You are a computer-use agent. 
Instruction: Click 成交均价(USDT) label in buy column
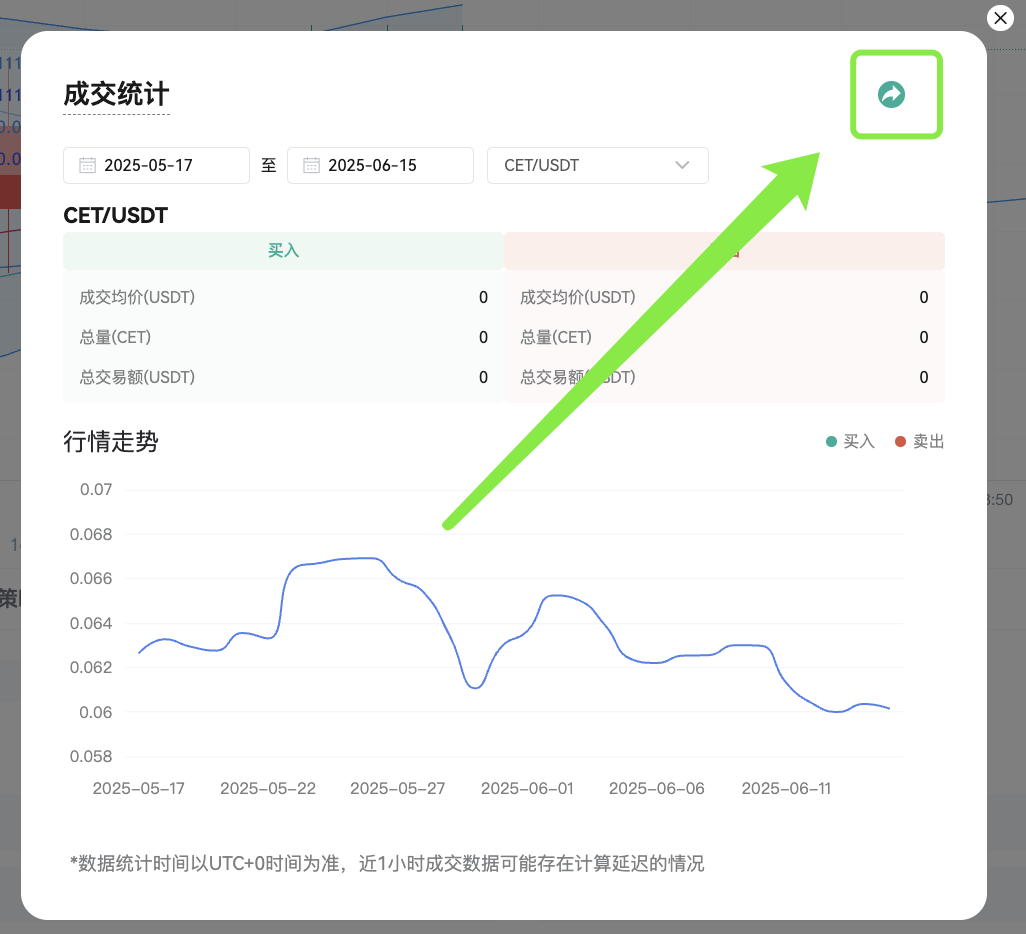click(x=137, y=297)
